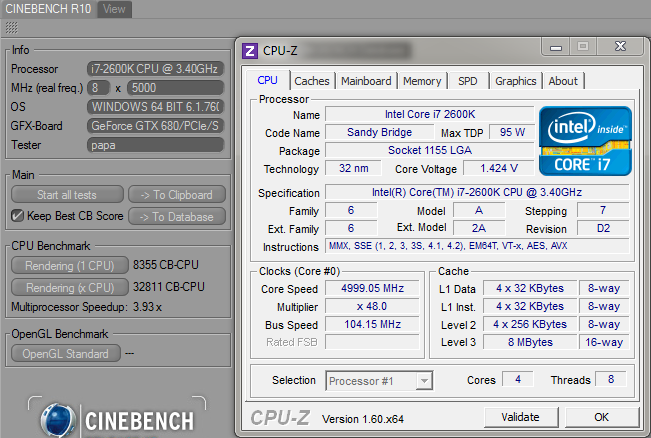This screenshot has height=438, width=651.
Task: Click OK in CPU-Z
Action: [601, 417]
